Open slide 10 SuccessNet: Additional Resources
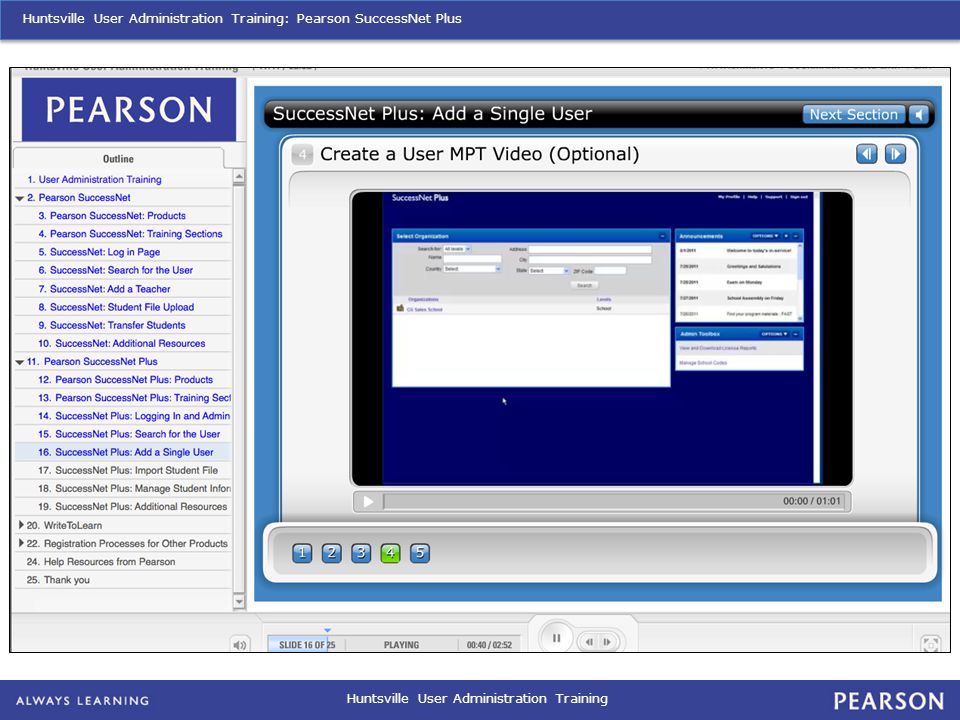The width and height of the screenshot is (960, 720). [121, 343]
